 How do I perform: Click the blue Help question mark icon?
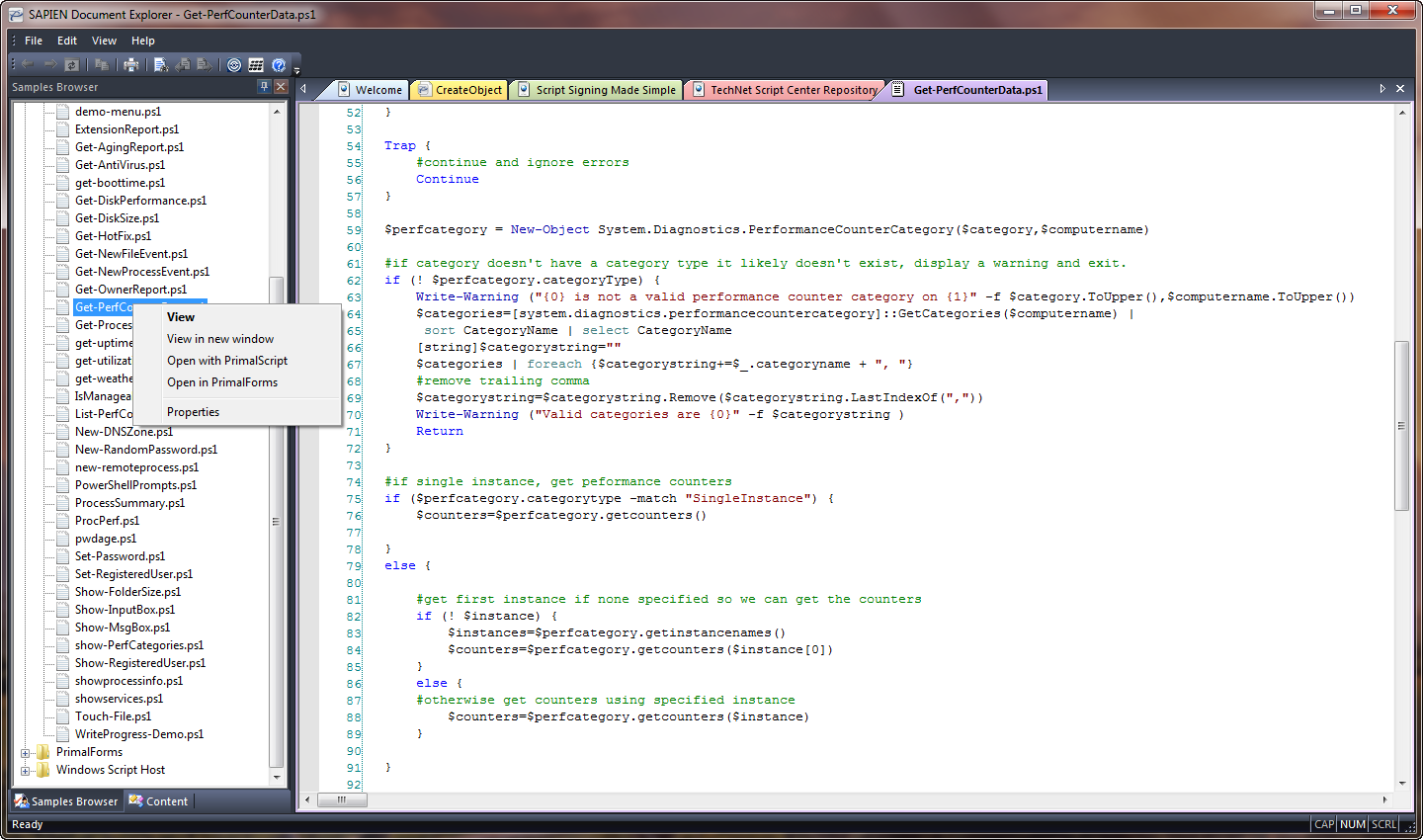(x=279, y=65)
